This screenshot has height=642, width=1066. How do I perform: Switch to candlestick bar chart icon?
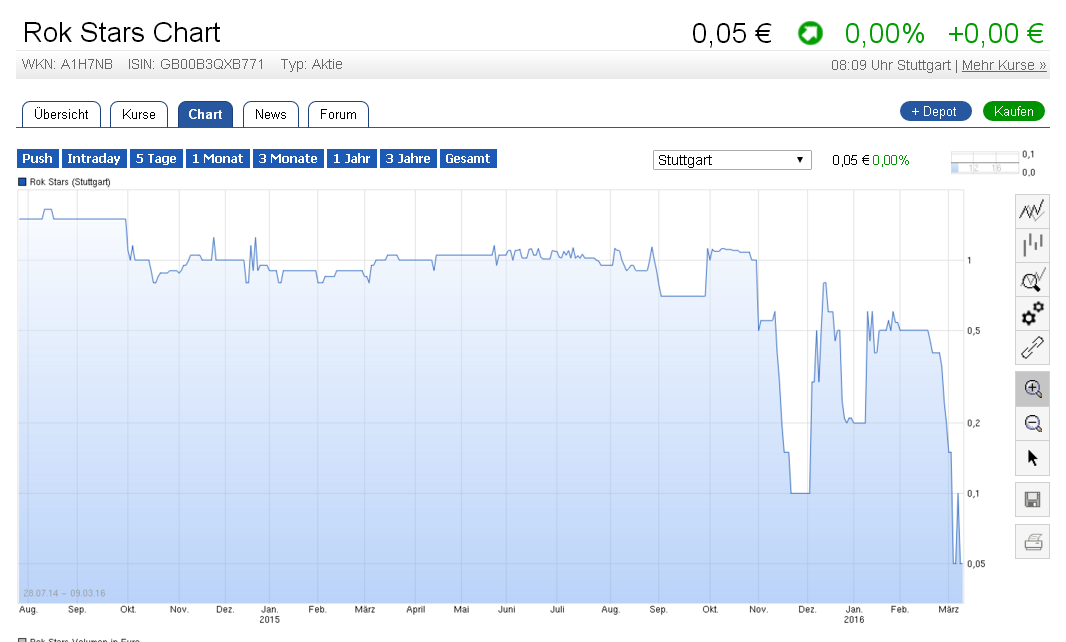tap(1032, 244)
